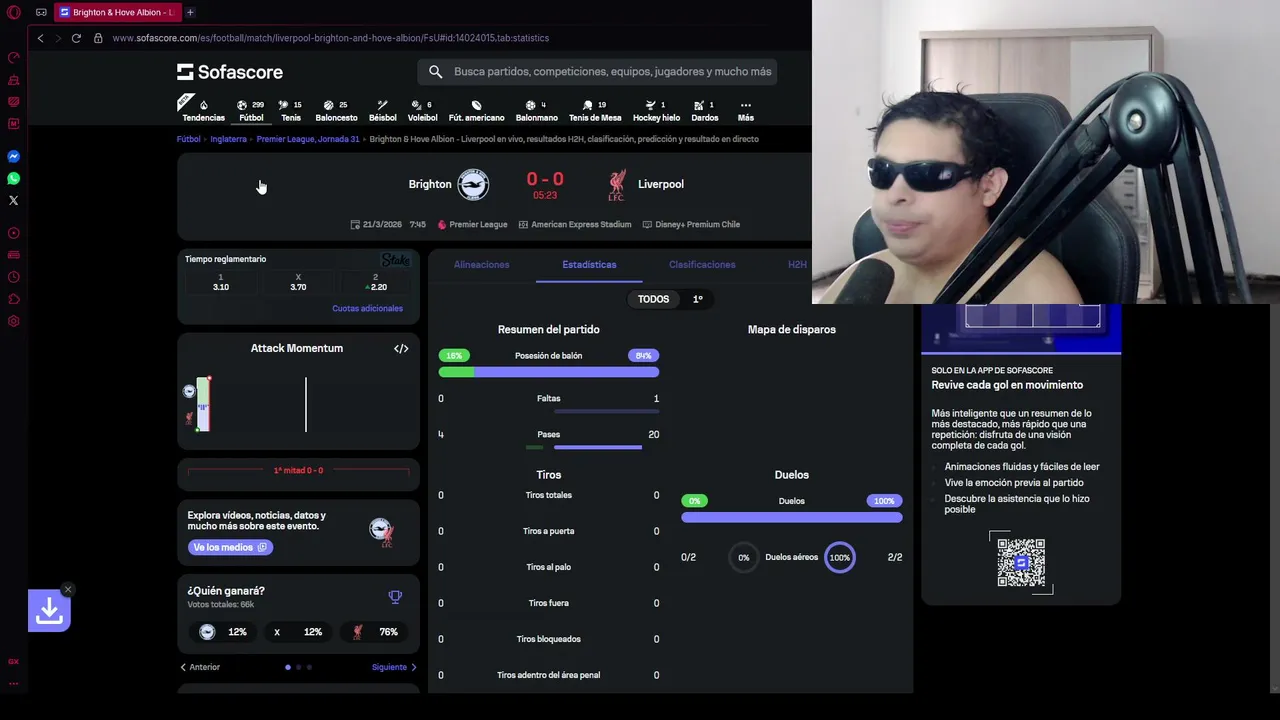The image size is (1280, 720).
Task: Click the Premier League competition link
Action: pos(472,224)
